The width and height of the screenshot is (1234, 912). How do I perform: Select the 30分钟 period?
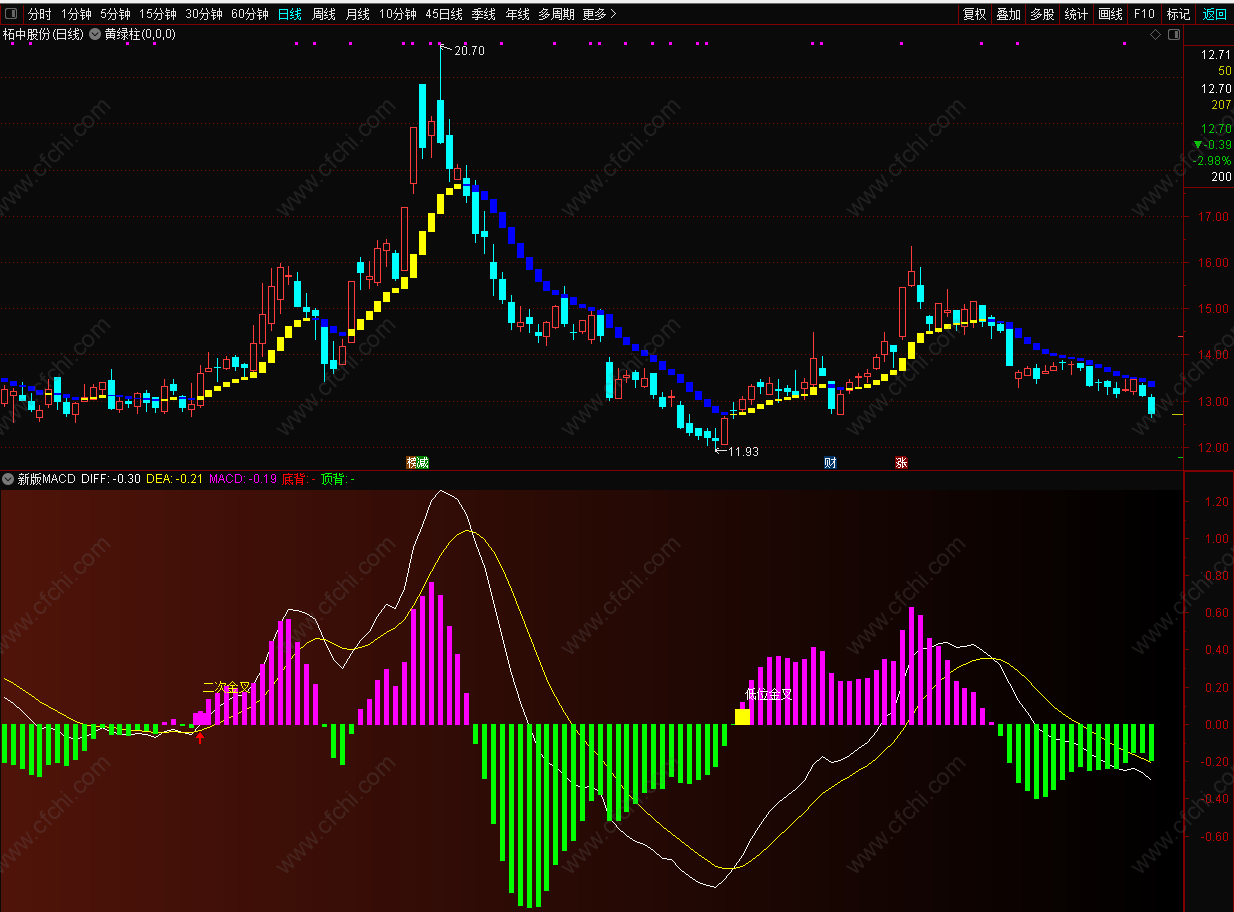(204, 14)
